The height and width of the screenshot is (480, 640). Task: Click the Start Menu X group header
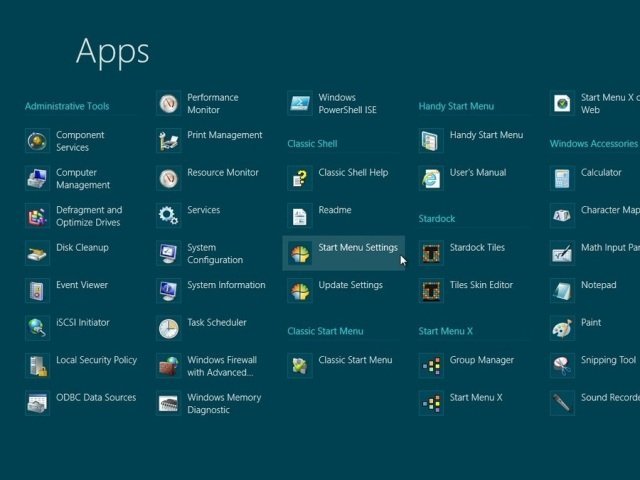tap(446, 331)
